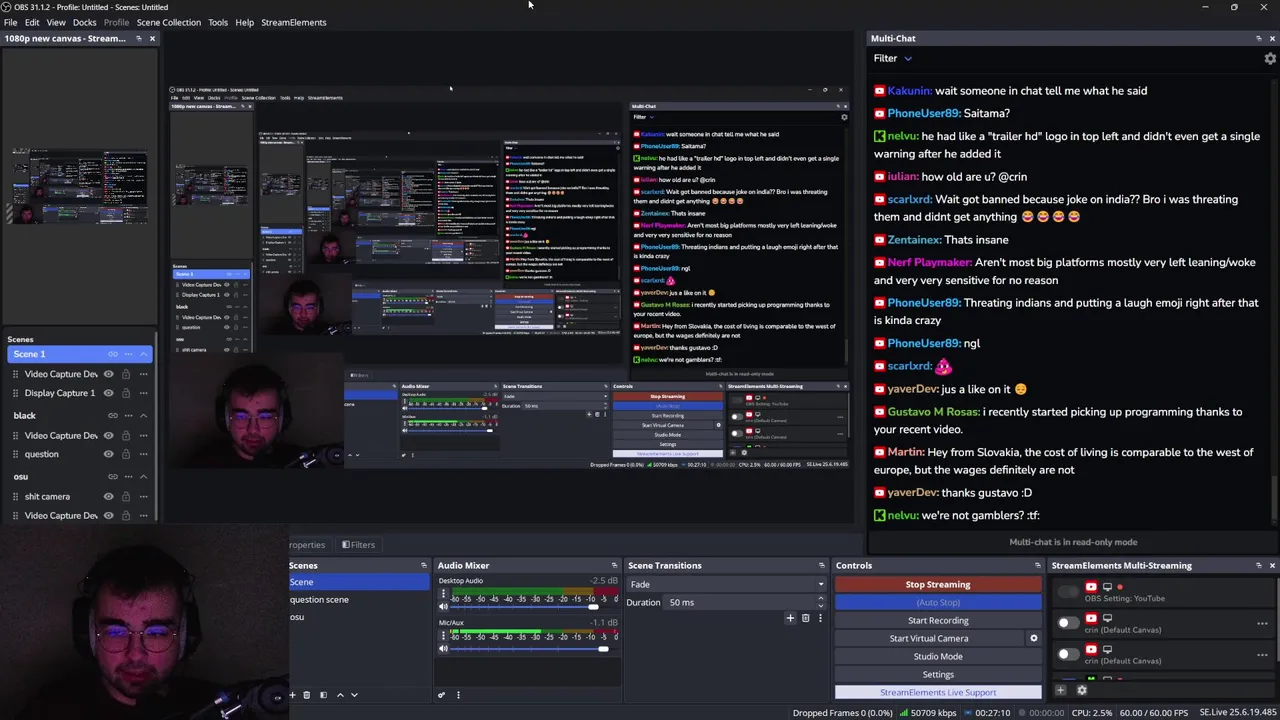Hide the shit camera source
Viewport: 1280px width, 720px height.
[109, 496]
